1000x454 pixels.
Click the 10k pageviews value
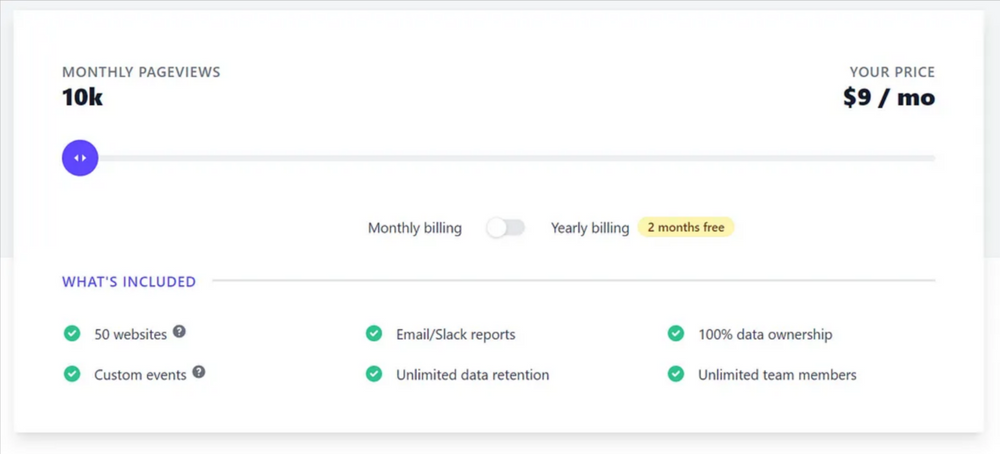[82, 98]
